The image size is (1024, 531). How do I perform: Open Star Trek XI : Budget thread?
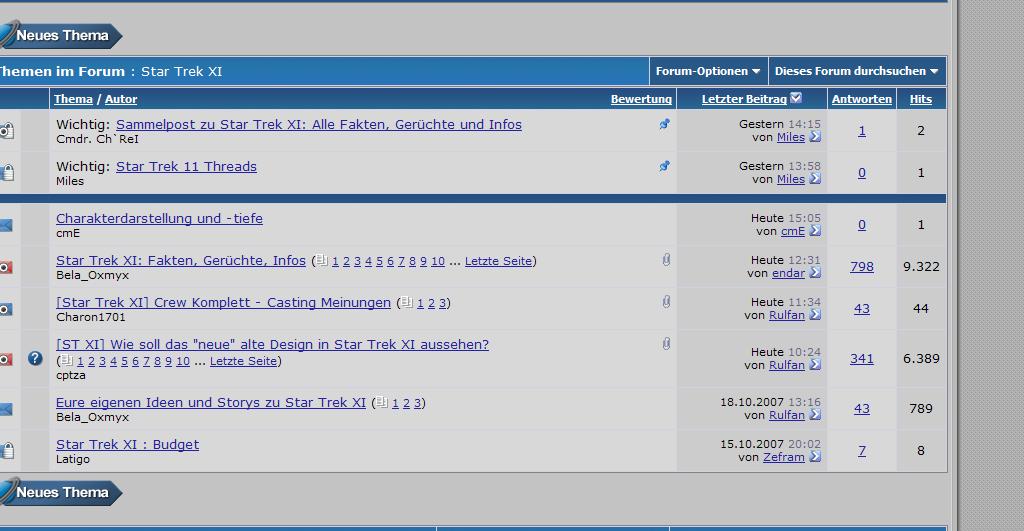[x=127, y=445]
